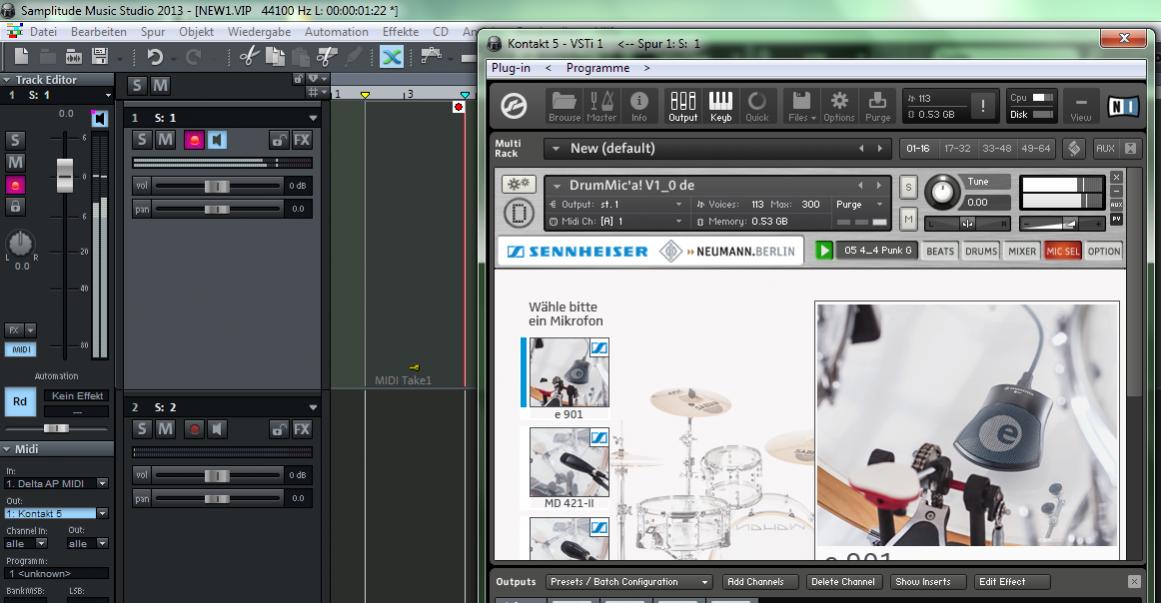The width and height of the screenshot is (1161, 603).
Task: Open New (default) multi rack dropdown
Action: tap(555, 148)
